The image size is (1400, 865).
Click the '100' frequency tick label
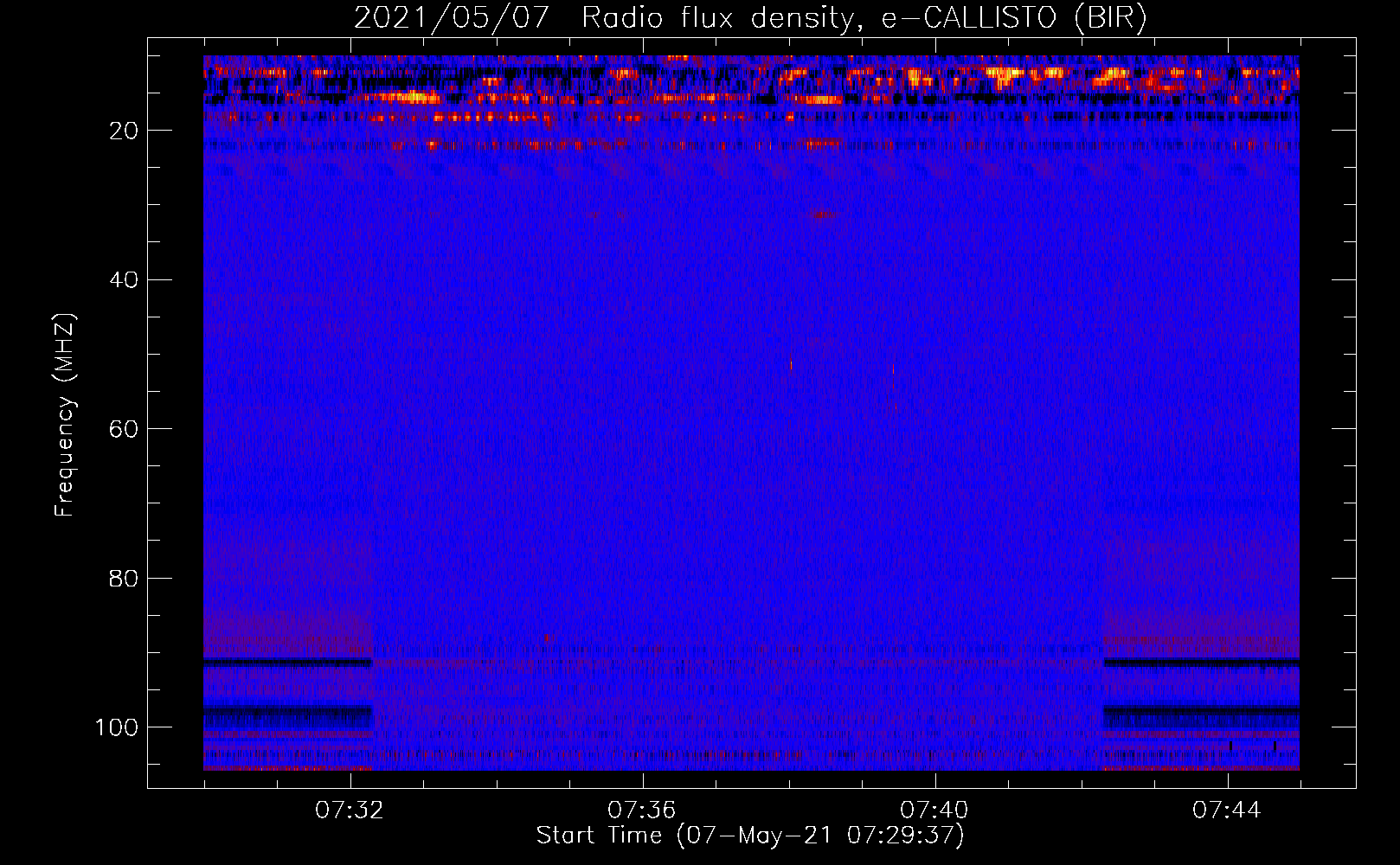pos(118,727)
